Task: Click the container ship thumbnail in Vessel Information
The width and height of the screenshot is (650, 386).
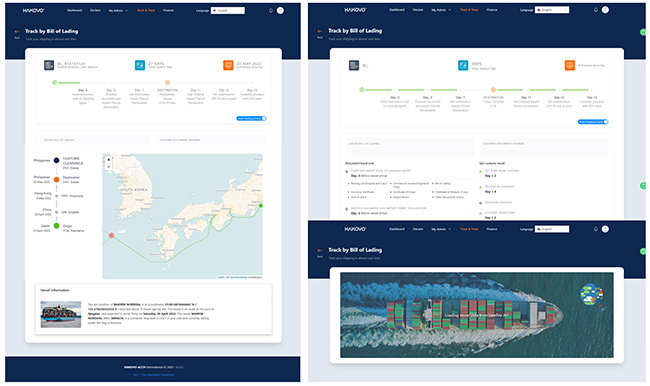Action: [x=61, y=314]
